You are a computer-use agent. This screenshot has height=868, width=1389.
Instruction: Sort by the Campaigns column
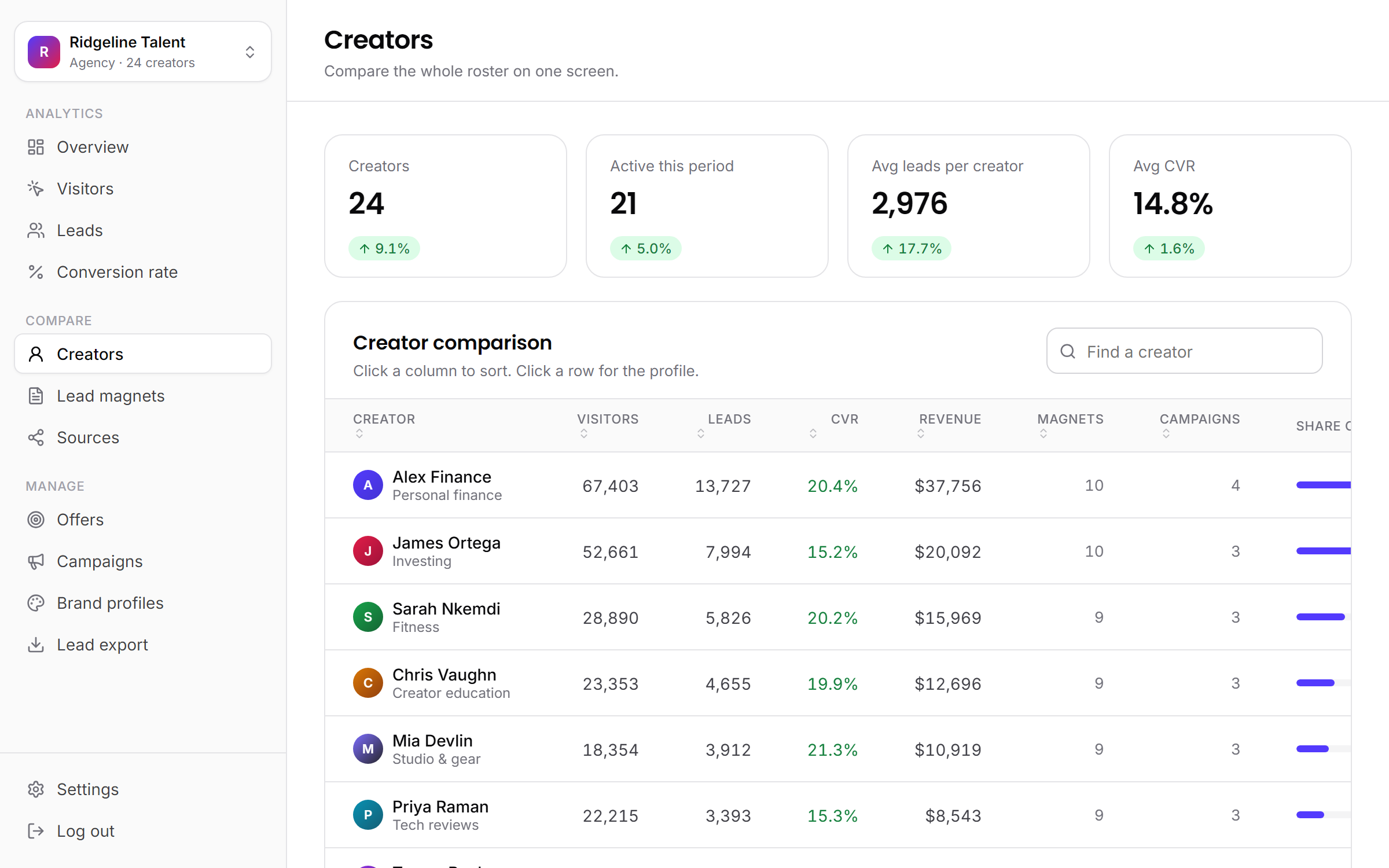(x=1200, y=425)
